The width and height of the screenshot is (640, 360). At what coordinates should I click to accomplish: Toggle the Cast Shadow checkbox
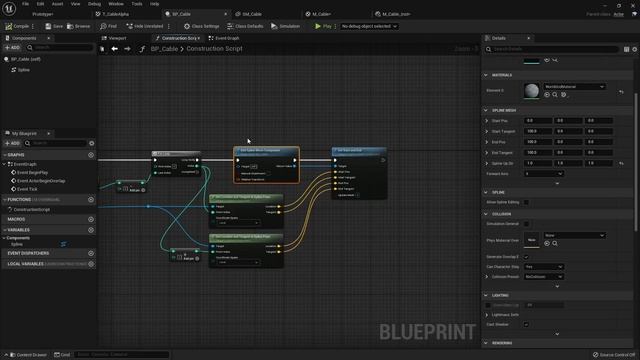(527, 324)
